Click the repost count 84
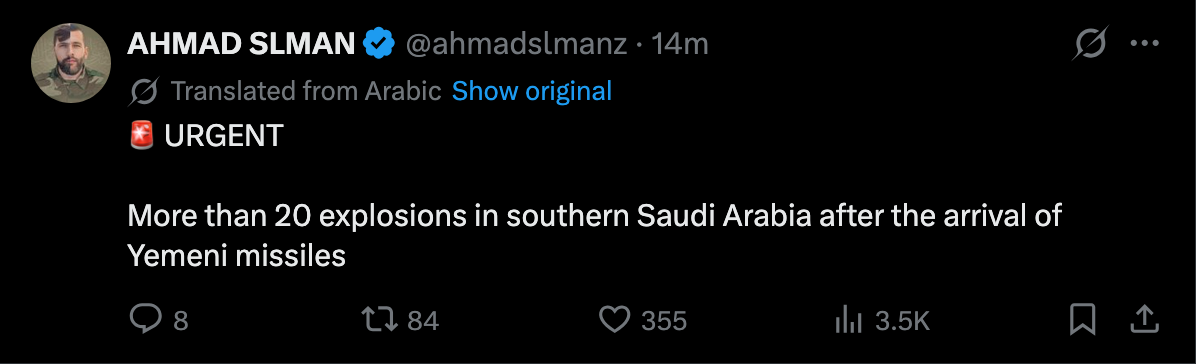The width and height of the screenshot is (1196, 364). coord(423,321)
